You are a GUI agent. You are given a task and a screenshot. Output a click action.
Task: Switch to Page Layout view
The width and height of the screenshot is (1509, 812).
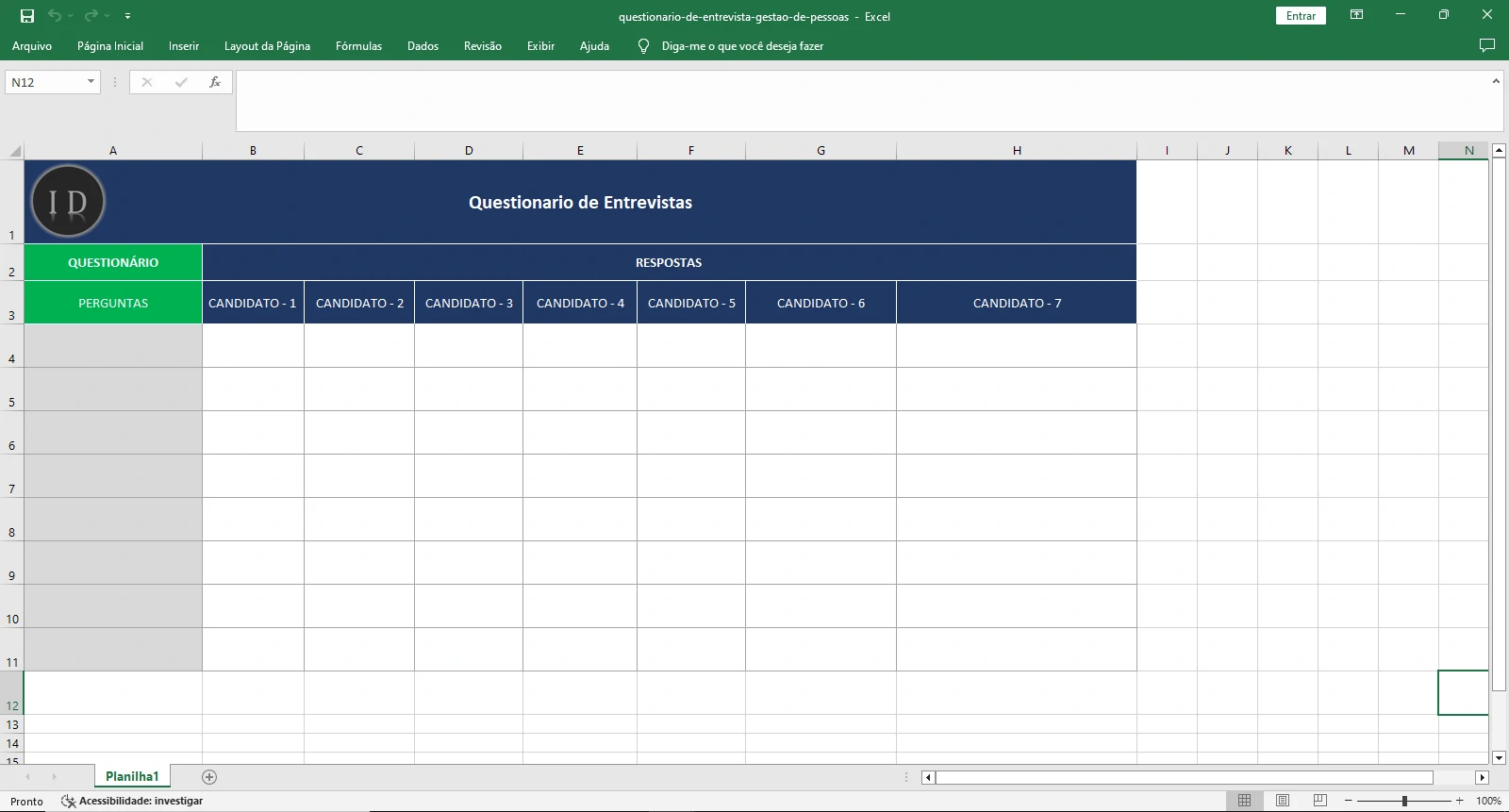pyautogui.click(x=1282, y=801)
